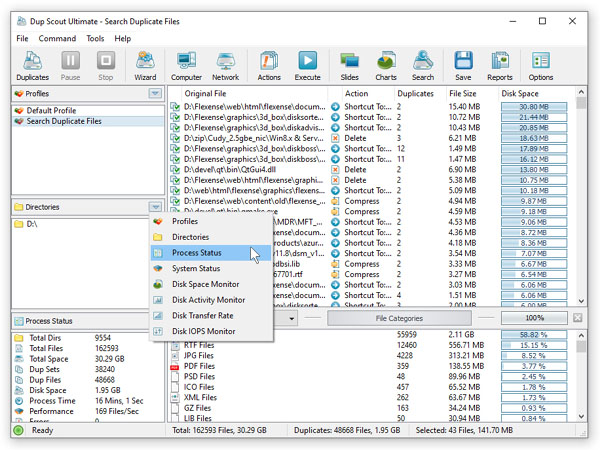This screenshot has height=450, width=600.
Task: Open the Actions tool
Action: pyautogui.click(x=269, y=66)
